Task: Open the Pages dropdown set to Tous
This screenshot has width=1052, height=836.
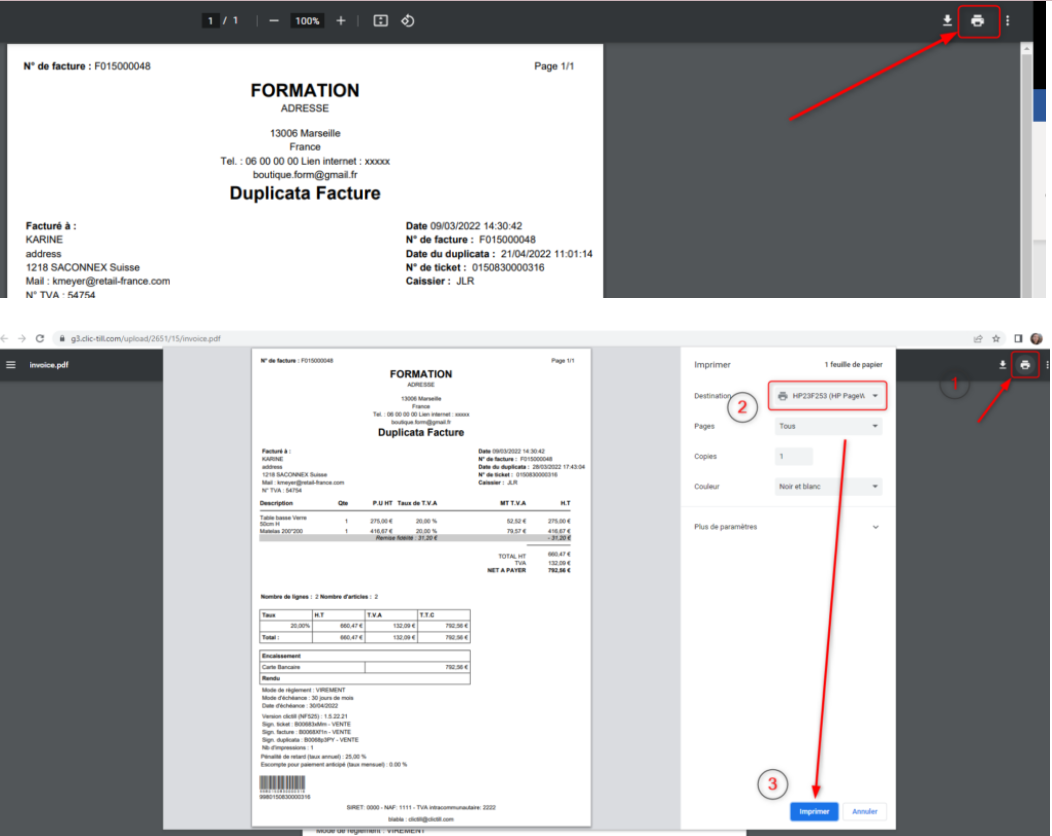Action: 828,426
